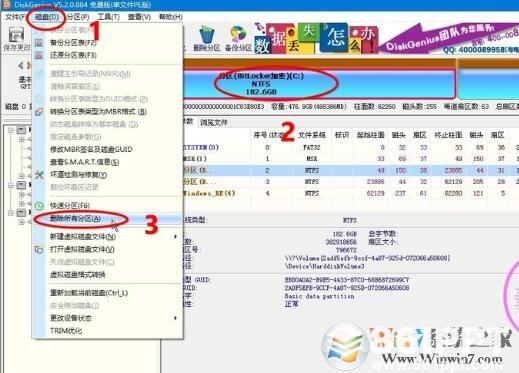519x373 pixels.
Task: Switch to the 浏览文件 tab
Action: point(214,123)
